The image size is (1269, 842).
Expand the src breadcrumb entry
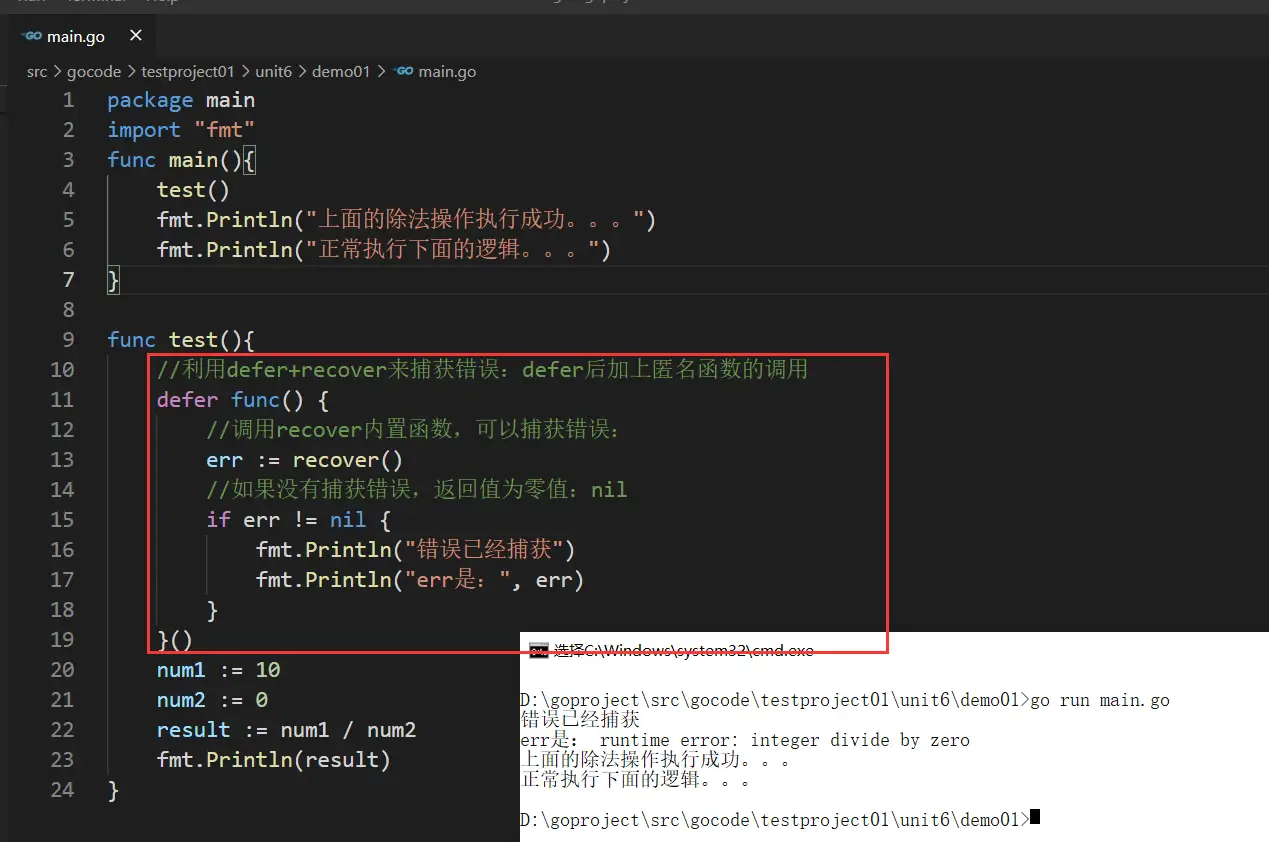[36, 71]
